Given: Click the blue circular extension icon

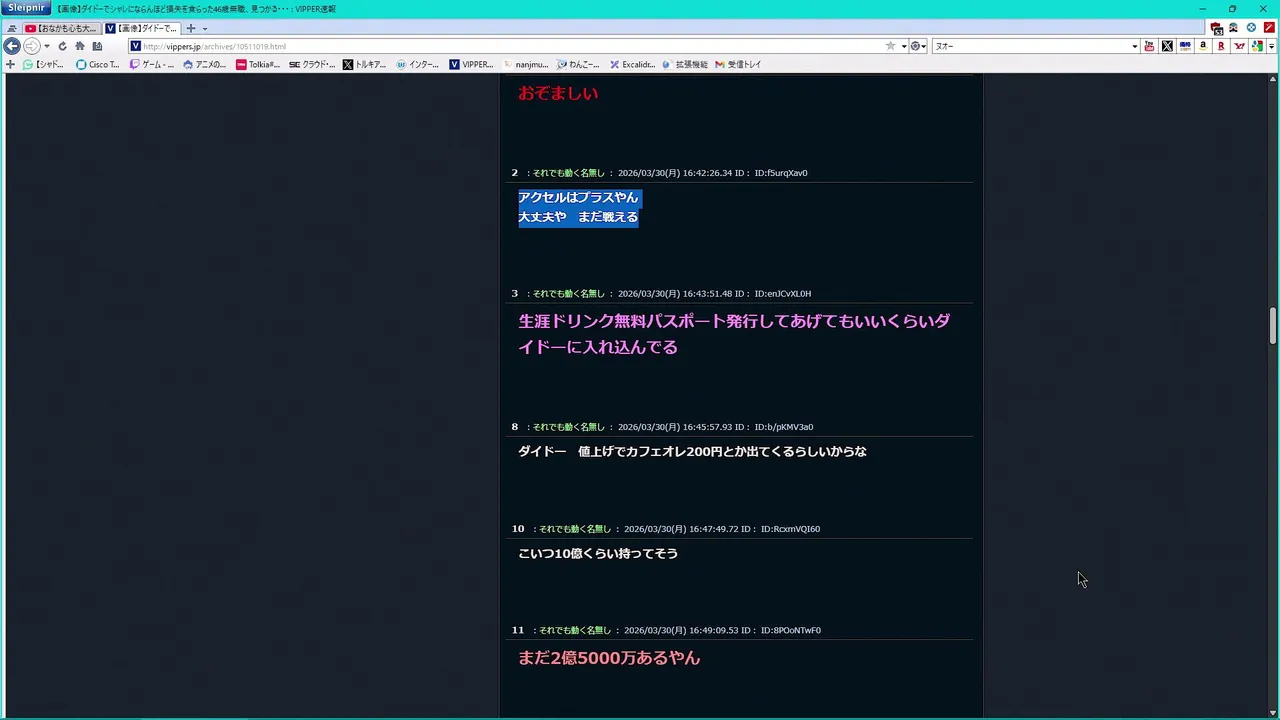Looking at the screenshot, I should click(1251, 28).
